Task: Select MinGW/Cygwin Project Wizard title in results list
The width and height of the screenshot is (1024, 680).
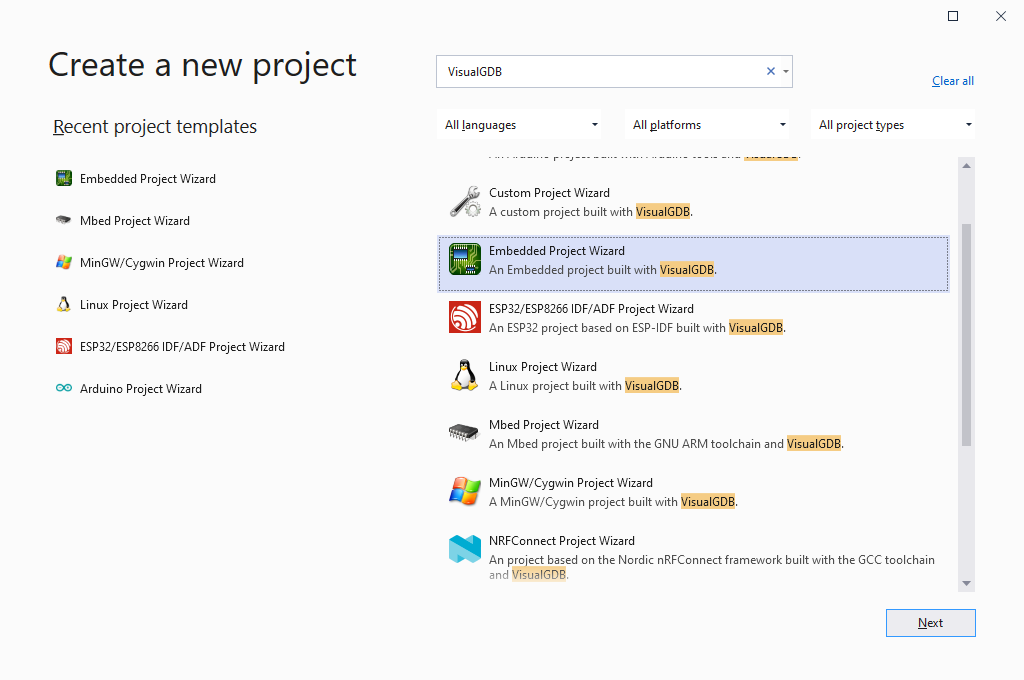Action: [x=571, y=483]
